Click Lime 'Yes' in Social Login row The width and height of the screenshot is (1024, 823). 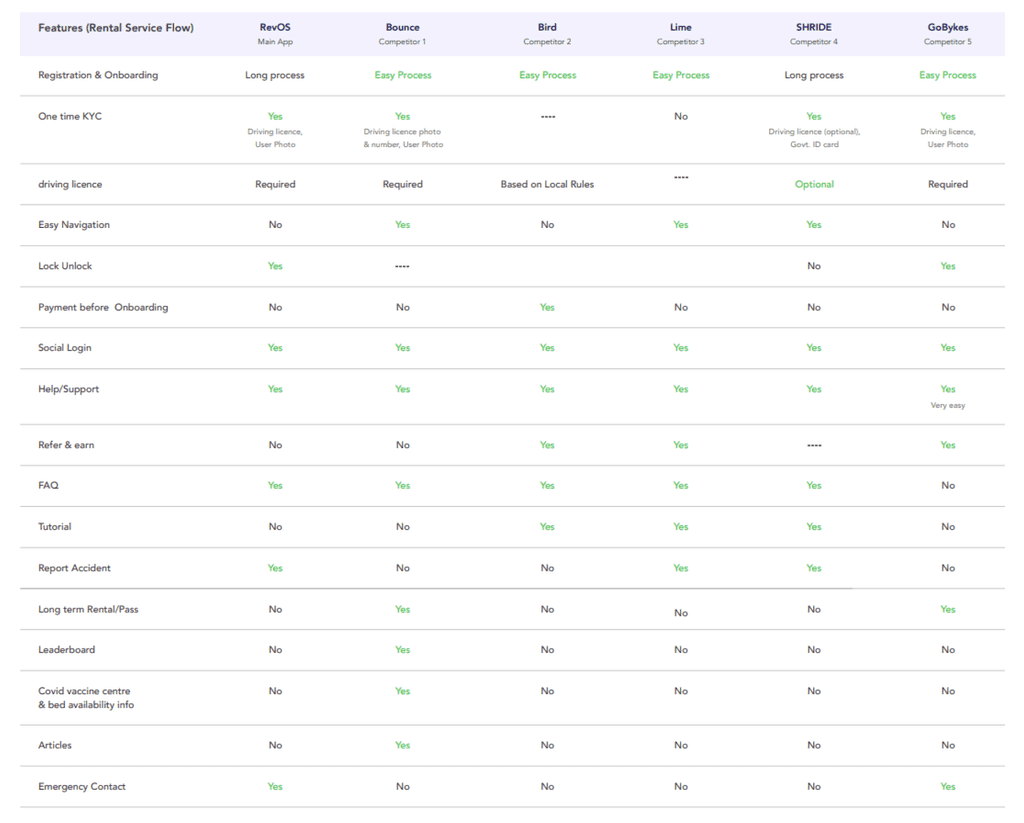[680, 347]
